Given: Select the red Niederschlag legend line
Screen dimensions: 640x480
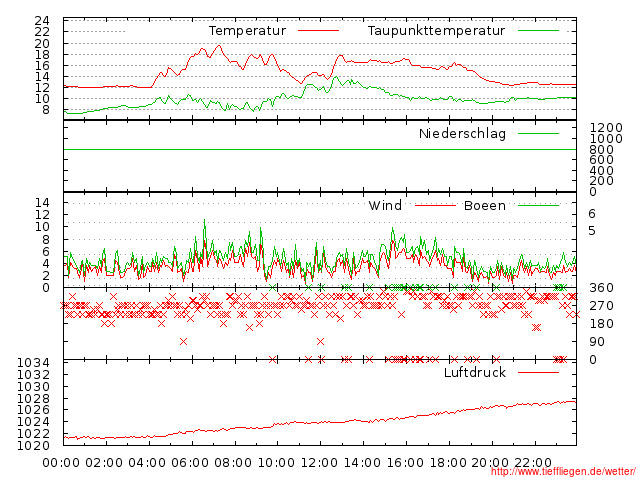Looking at the screenshot, I should (x=539, y=134).
